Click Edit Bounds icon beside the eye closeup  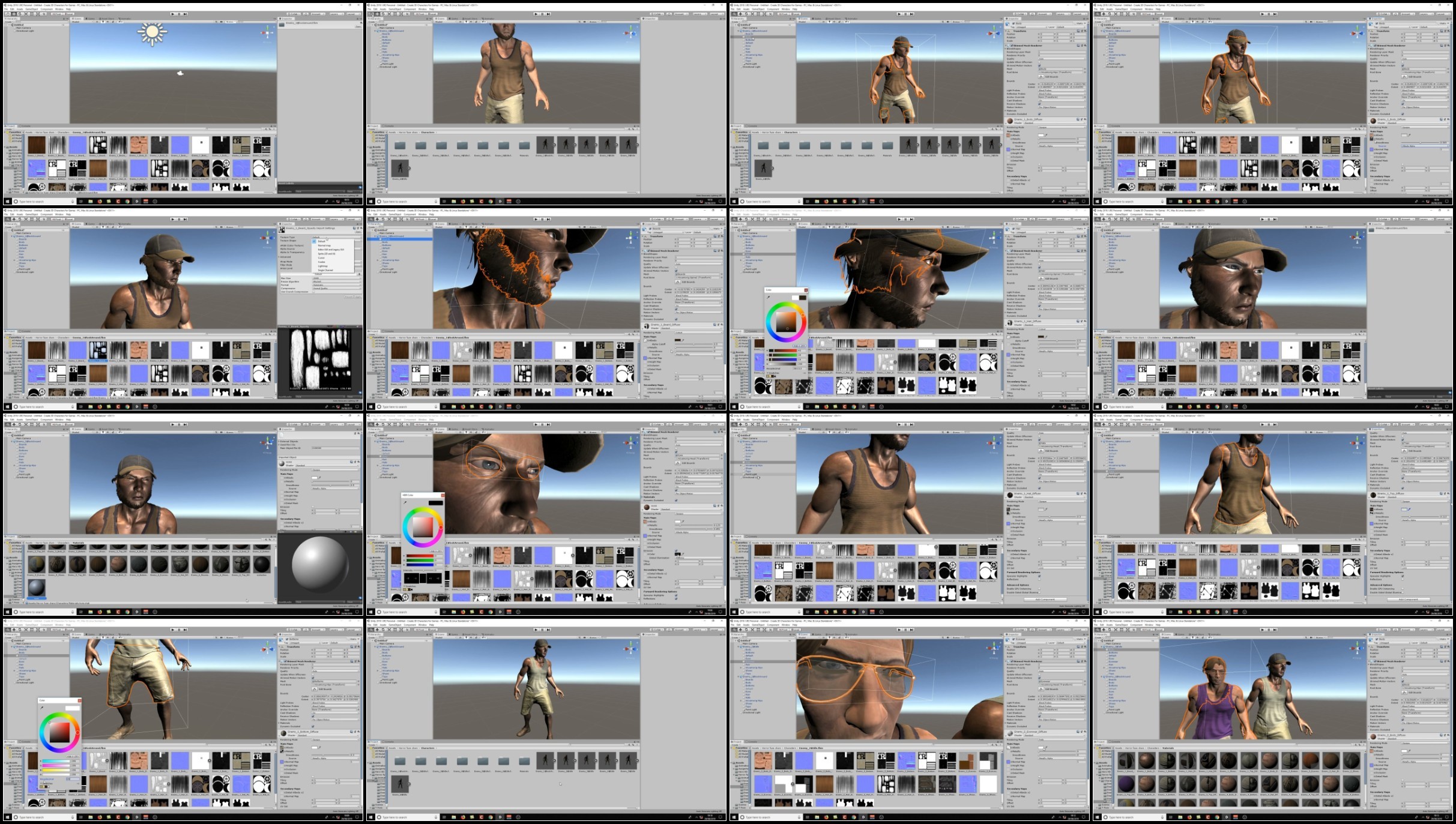coord(677,463)
